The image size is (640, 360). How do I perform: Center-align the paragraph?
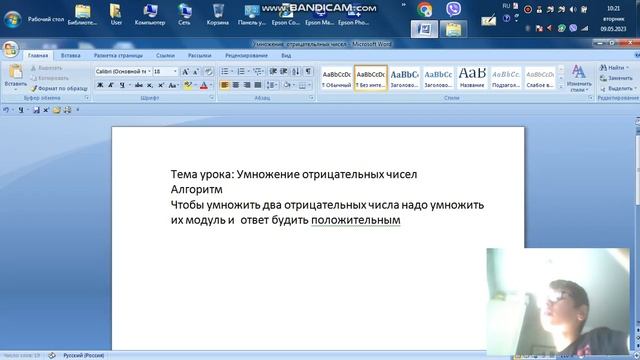(x=236, y=85)
